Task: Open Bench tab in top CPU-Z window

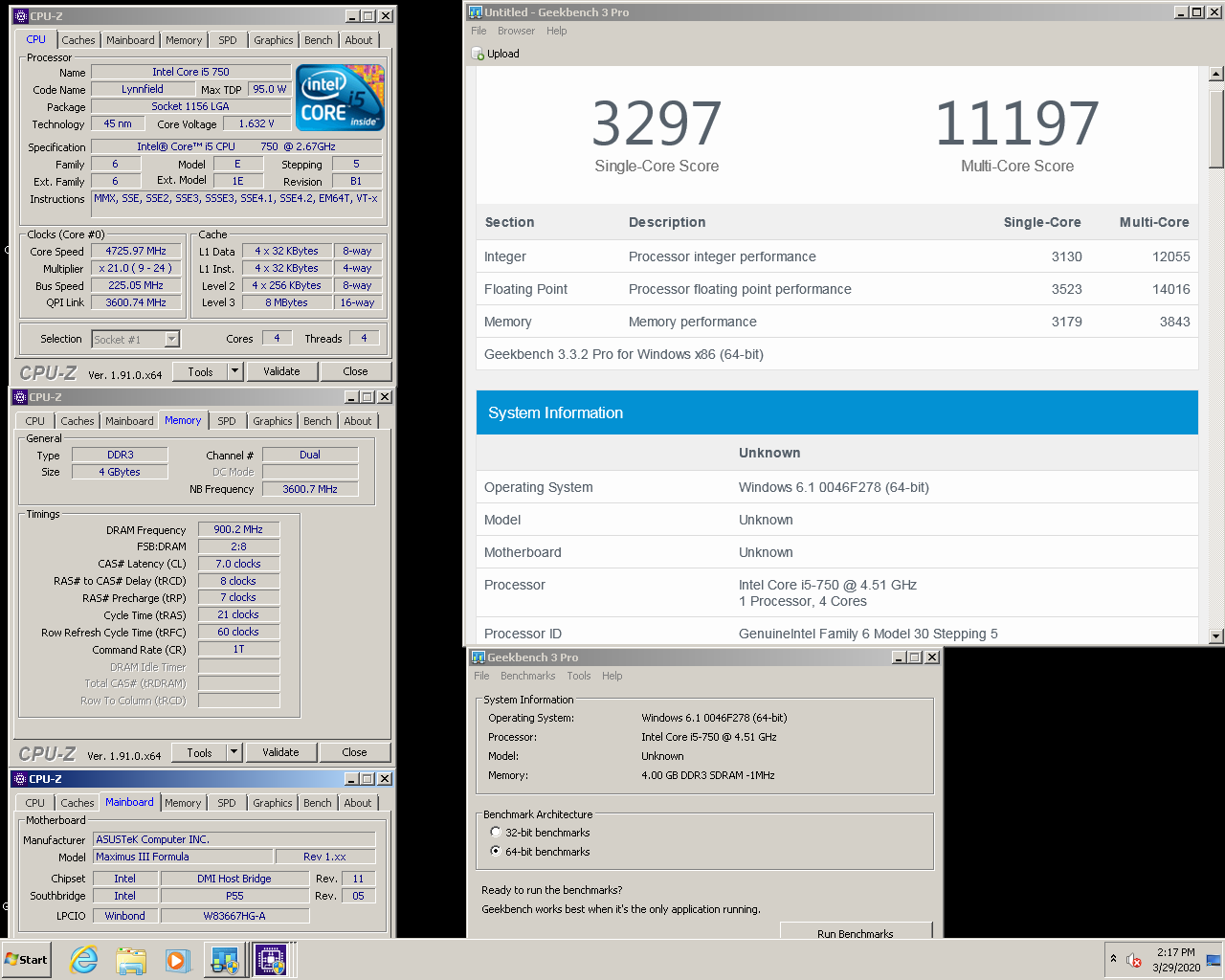Action: 319,40
